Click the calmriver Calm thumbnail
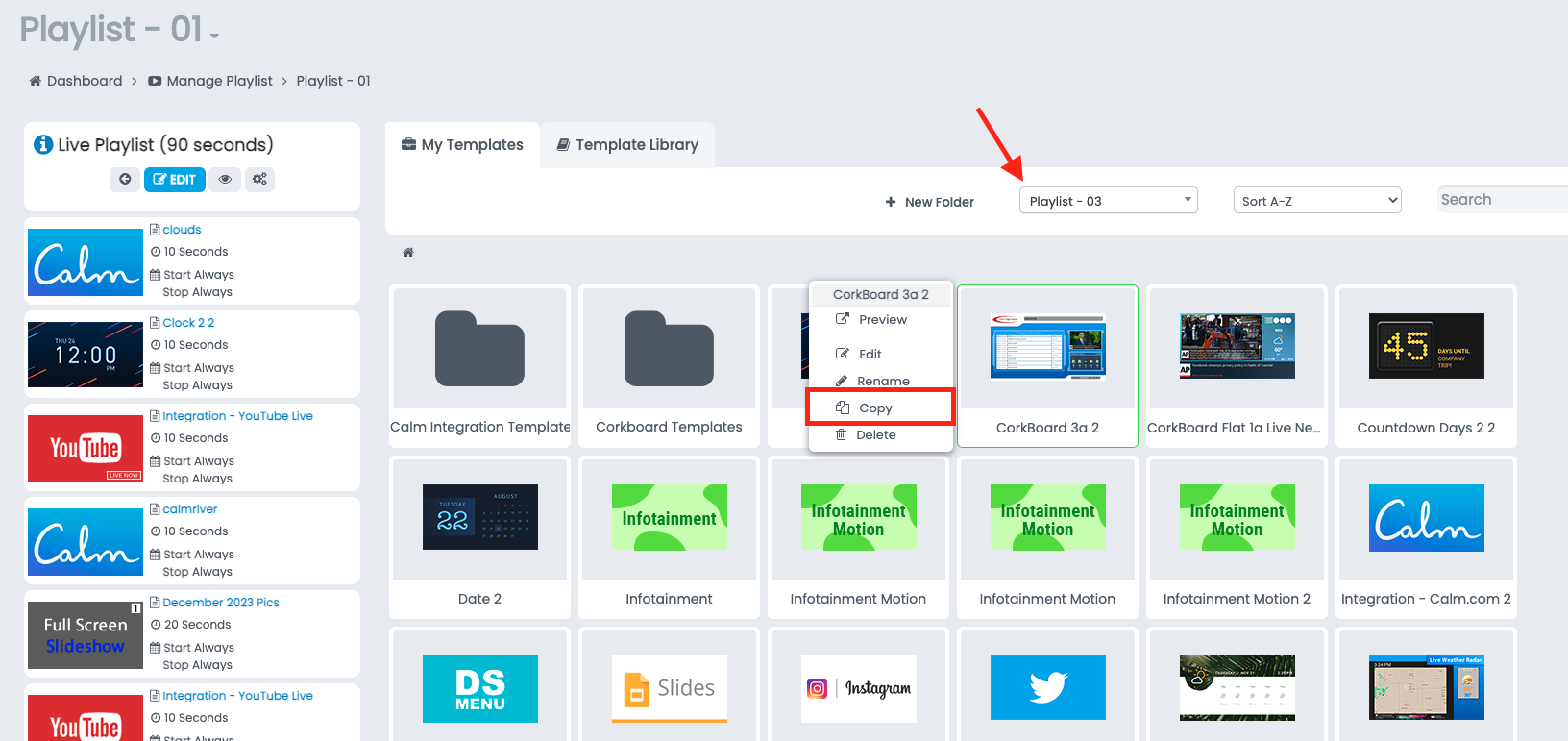1568x741 pixels. pyautogui.click(x=86, y=542)
